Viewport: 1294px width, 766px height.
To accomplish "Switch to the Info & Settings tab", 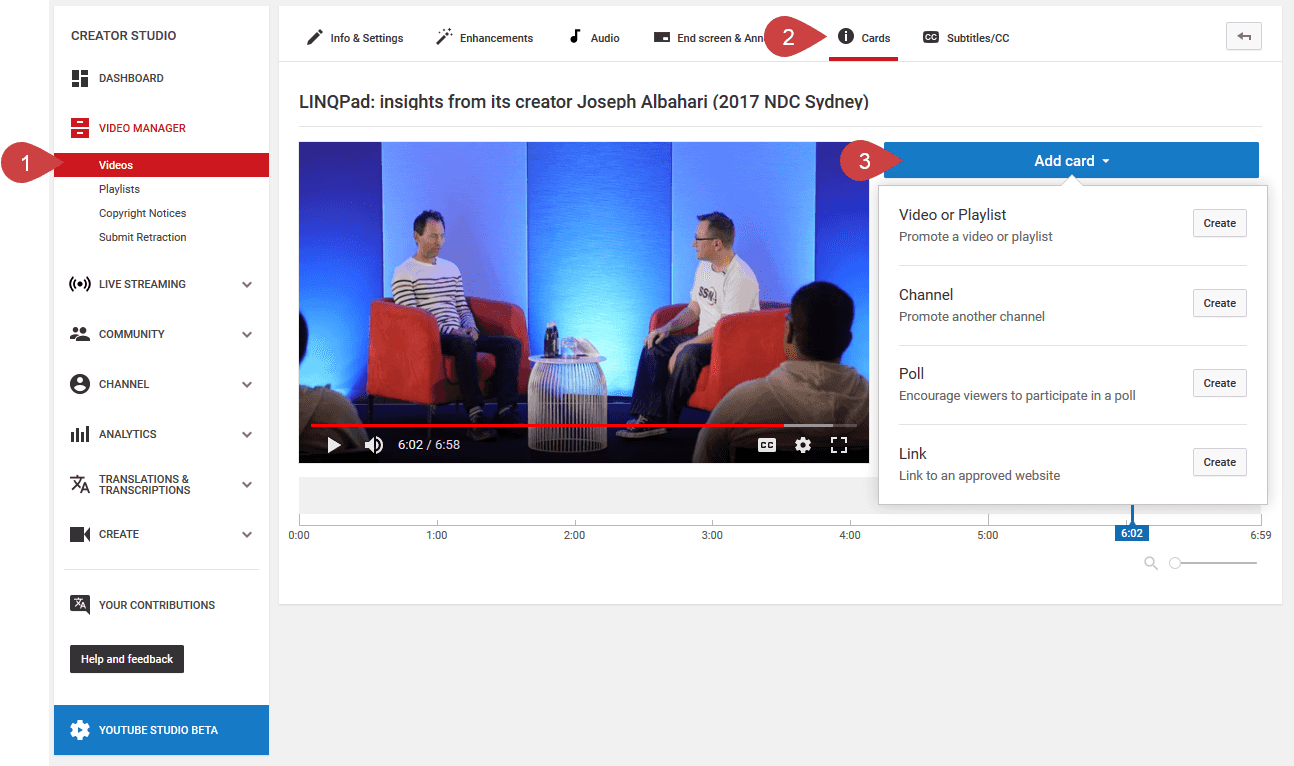I will pos(354,38).
